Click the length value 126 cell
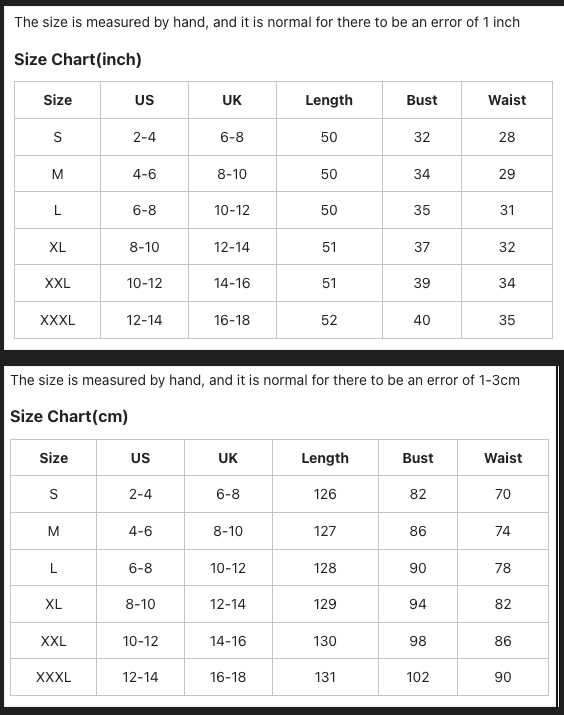564x715 pixels. [x=325, y=494]
